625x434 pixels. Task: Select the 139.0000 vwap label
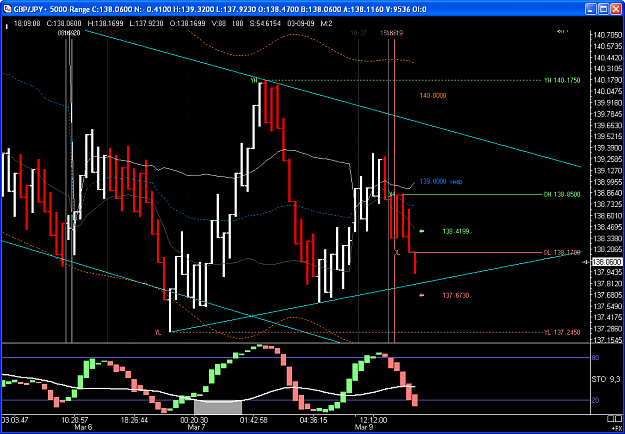pyautogui.click(x=441, y=181)
